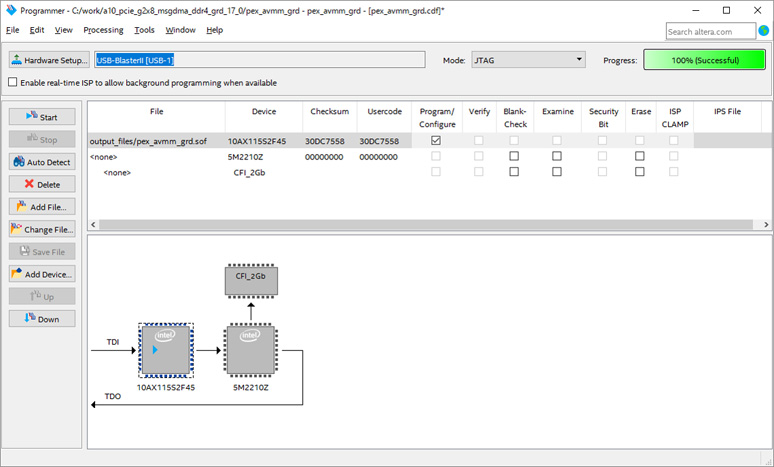Screen dimensions: 774x467
Task: Click the globe icon beside search box
Action: [764, 31]
